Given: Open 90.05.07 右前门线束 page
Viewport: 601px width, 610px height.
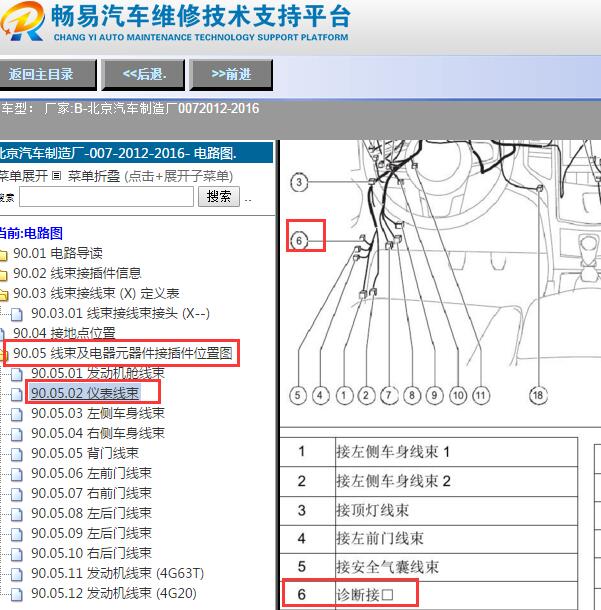Looking at the screenshot, I should click(91, 493).
